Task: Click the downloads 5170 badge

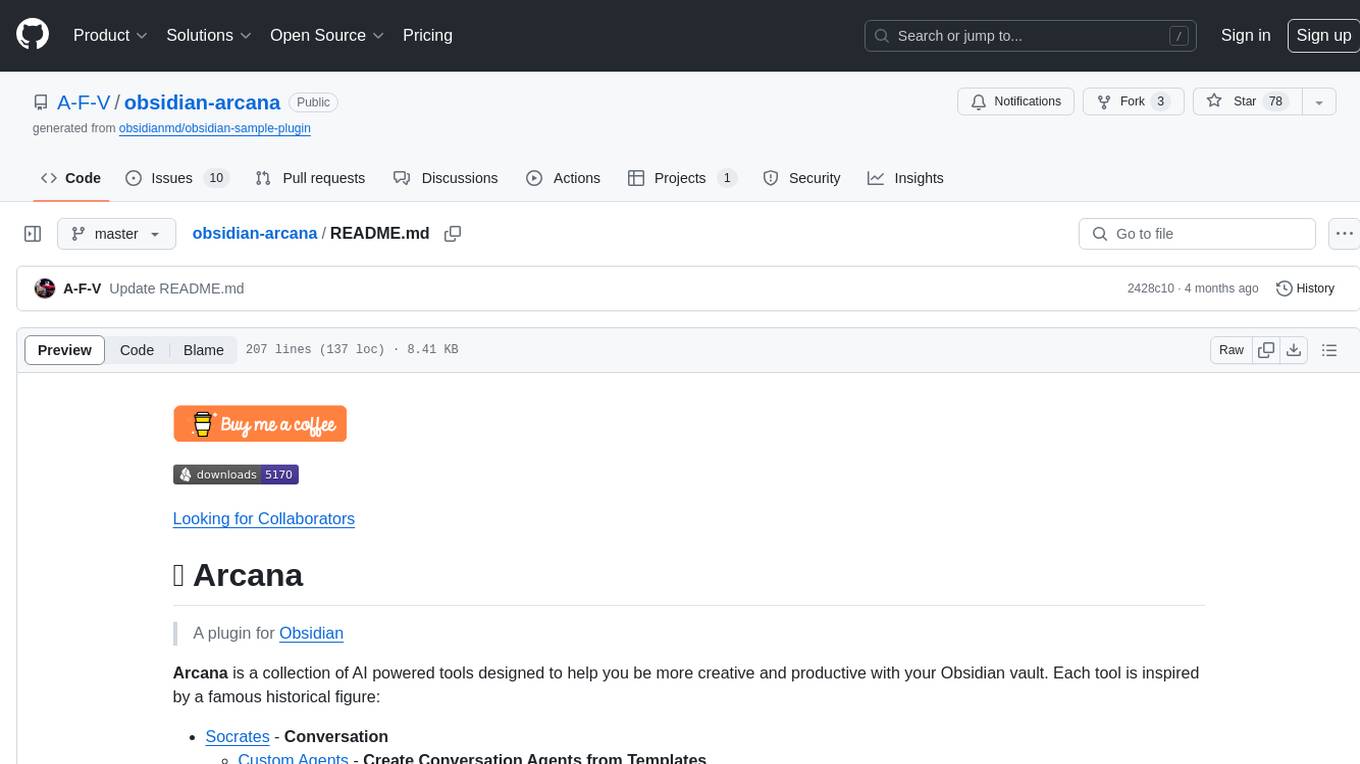Action: 236,474
